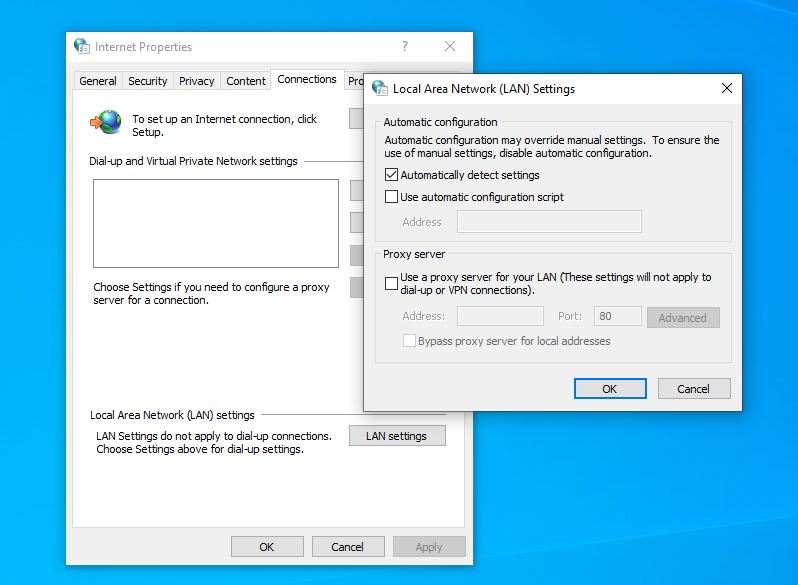Close the Internet Properties window
Image resolution: width=798 pixels, height=585 pixels.
pos(450,46)
